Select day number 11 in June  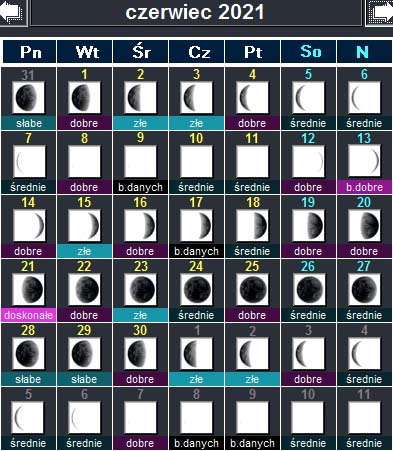tap(252, 138)
